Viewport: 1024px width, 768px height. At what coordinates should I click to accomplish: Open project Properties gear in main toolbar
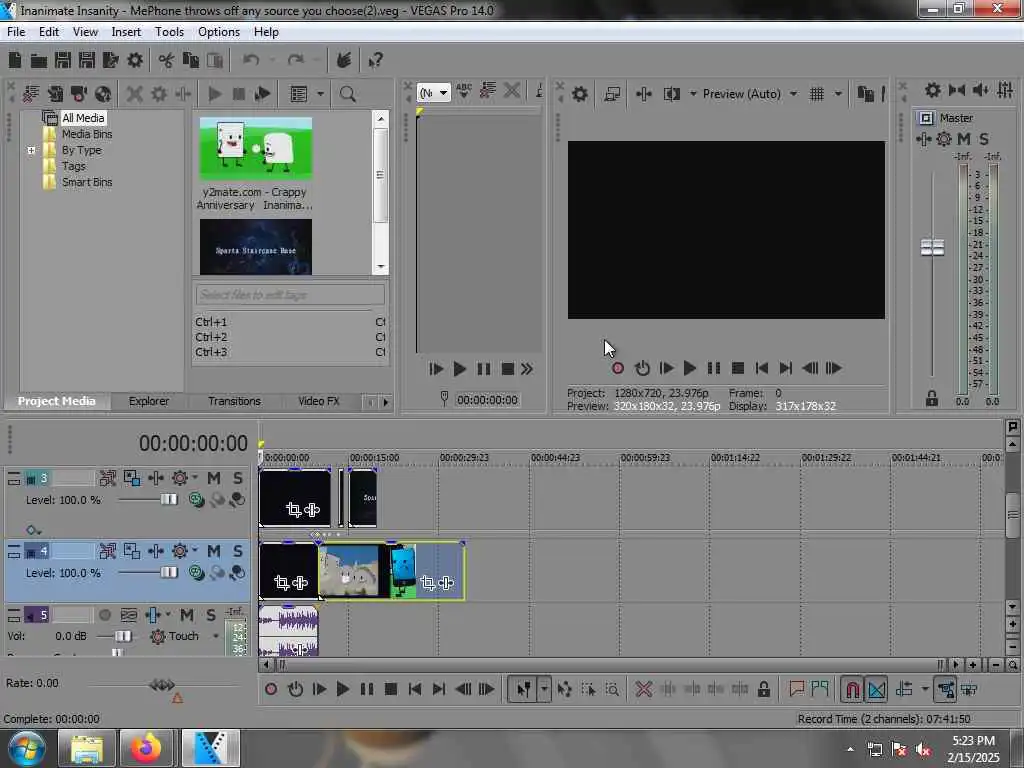tap(135, 61)
